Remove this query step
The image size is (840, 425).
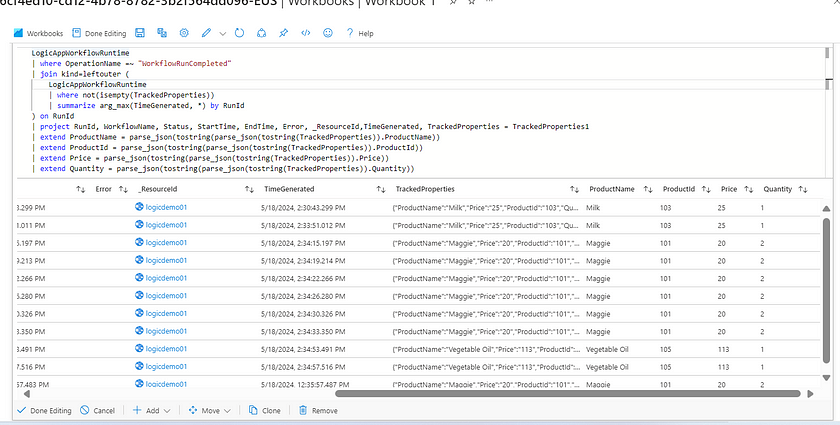tap(318, 411)
